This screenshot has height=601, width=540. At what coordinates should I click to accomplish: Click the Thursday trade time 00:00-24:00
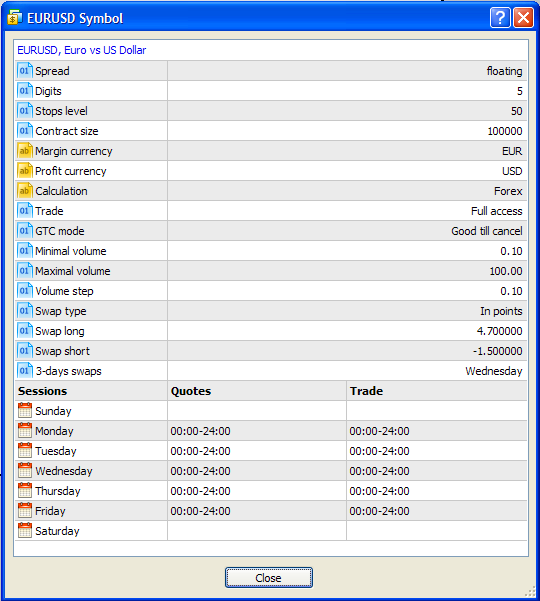pyautogui.click(x=379, y=491)
